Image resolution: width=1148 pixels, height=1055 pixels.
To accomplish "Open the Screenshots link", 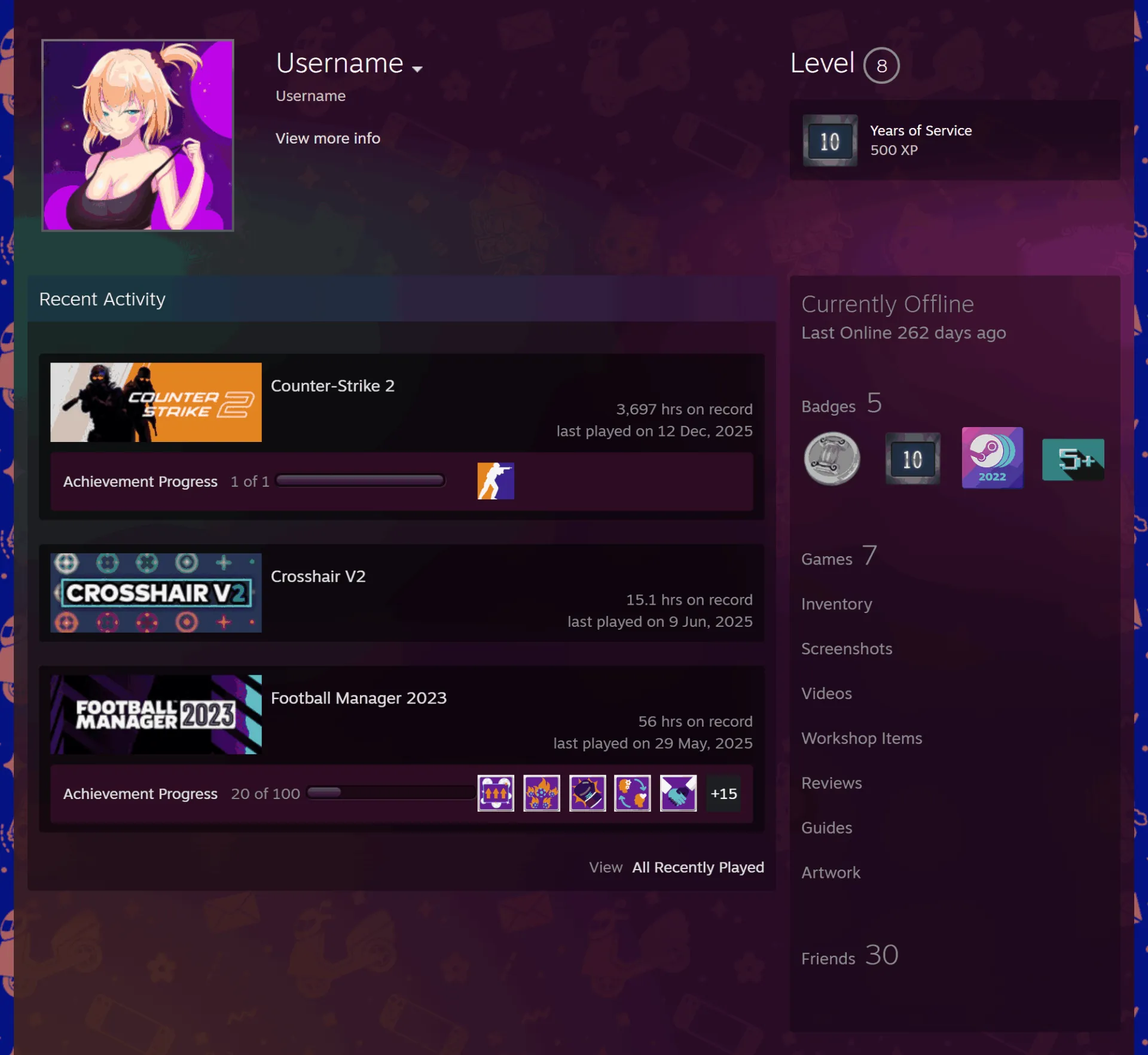I will pyautogui.click(x=847, y=649).
